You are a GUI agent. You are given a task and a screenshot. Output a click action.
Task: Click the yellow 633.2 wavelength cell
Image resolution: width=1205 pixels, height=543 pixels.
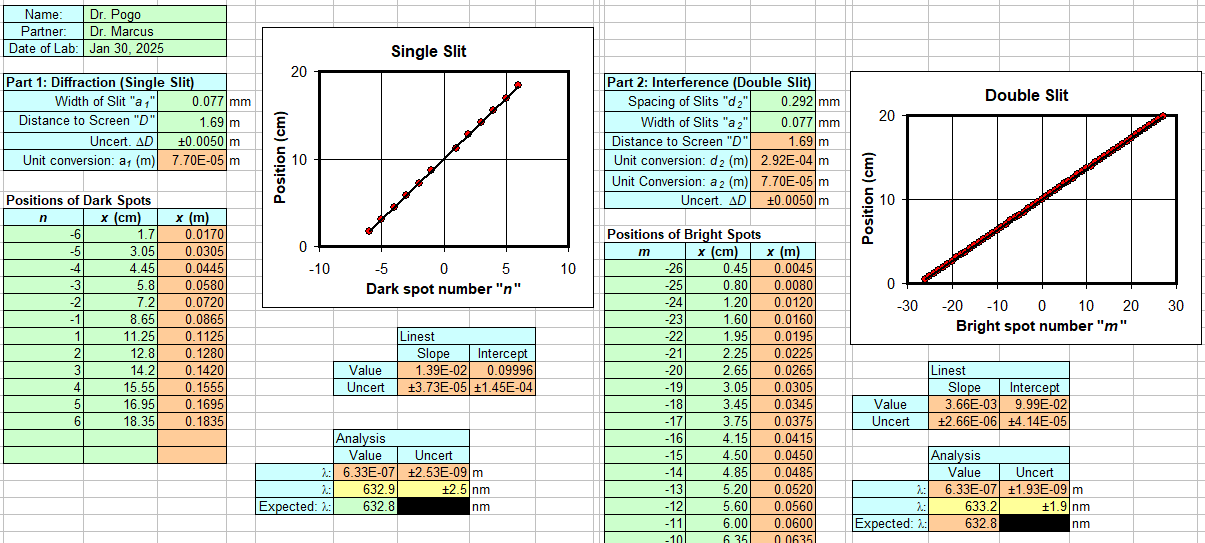pos(964,506)
